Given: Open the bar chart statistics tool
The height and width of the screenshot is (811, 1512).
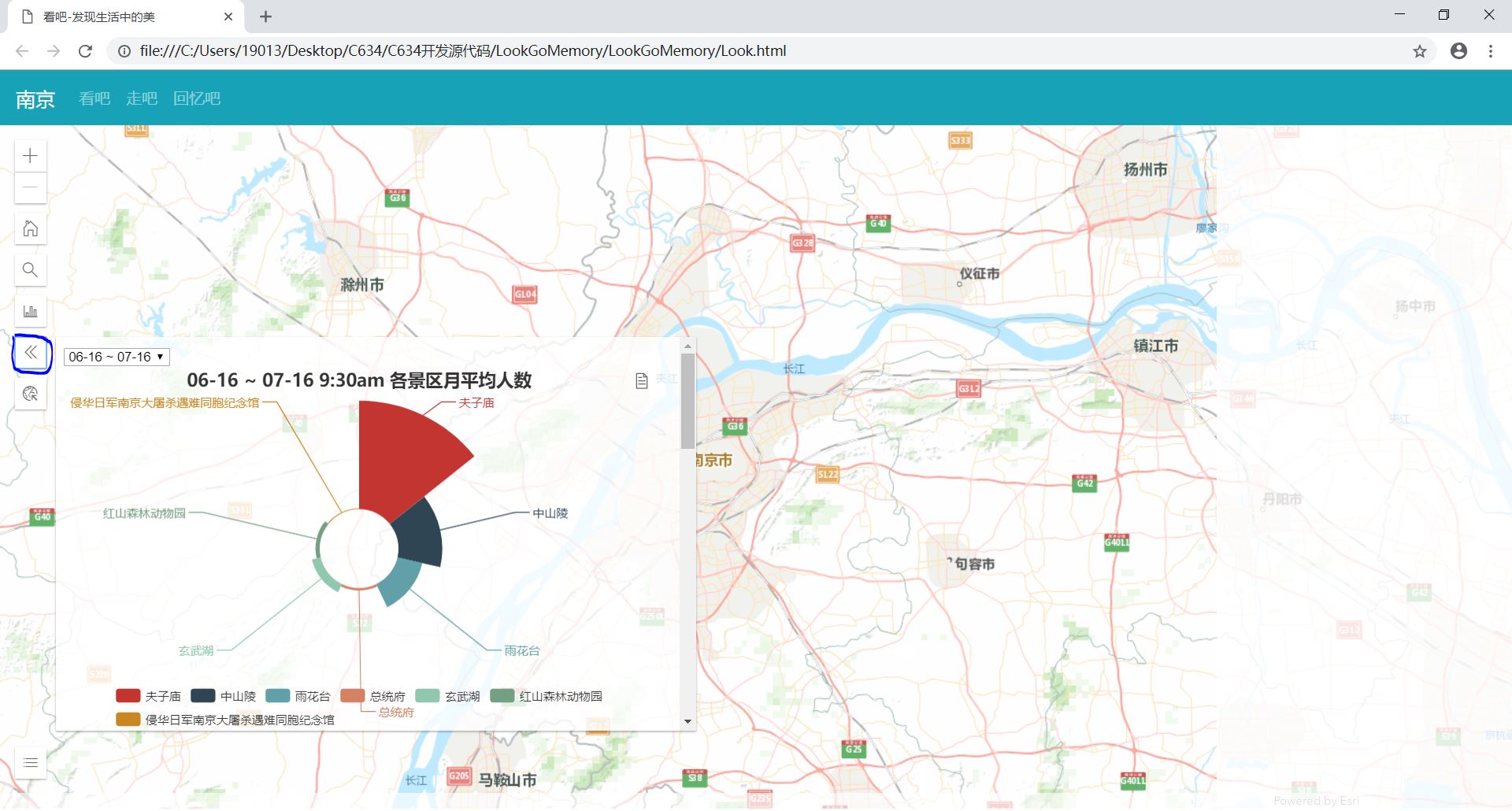Looking at the screenshot, I should pyautogui.click(x=31, y=311).
